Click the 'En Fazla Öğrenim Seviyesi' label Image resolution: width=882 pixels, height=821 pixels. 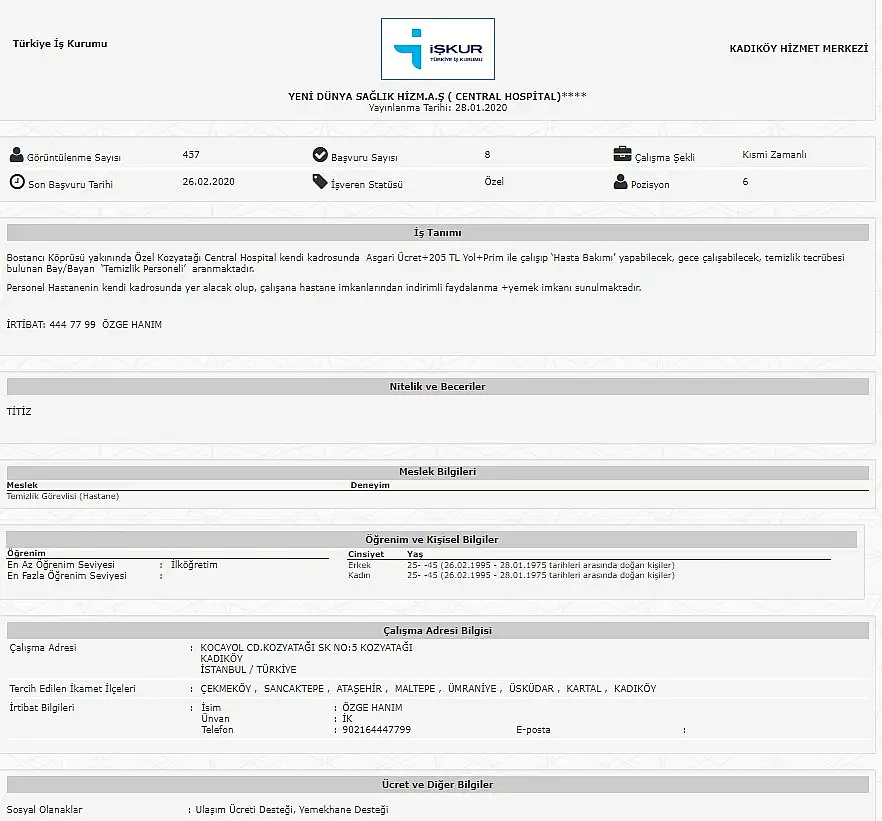coord(67,576)
